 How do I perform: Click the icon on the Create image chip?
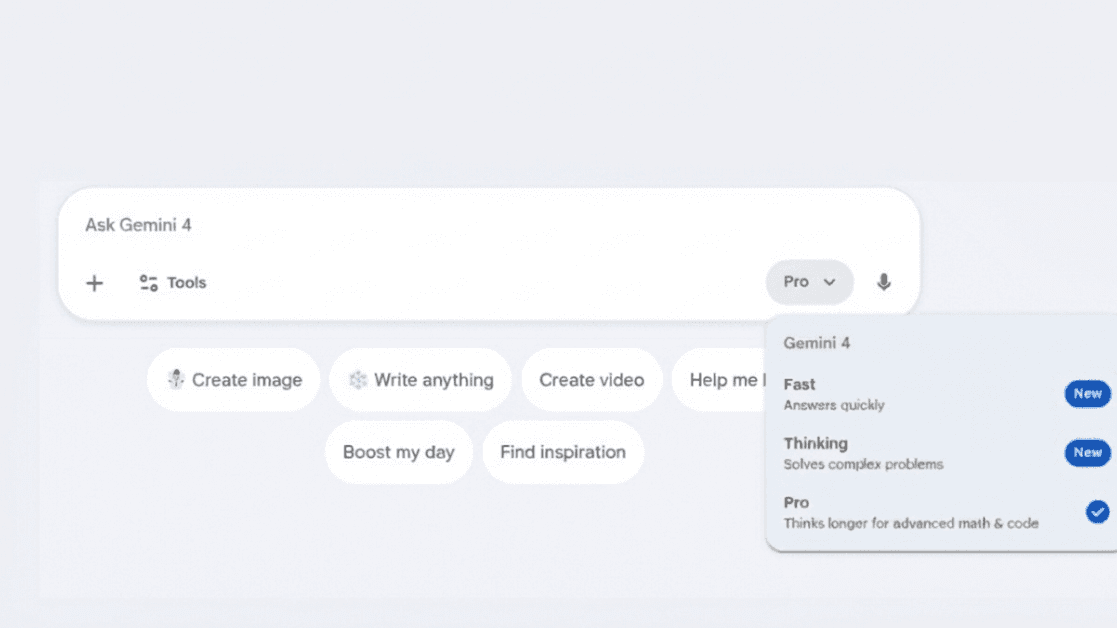pyautogui.click(x=176, y=380)
